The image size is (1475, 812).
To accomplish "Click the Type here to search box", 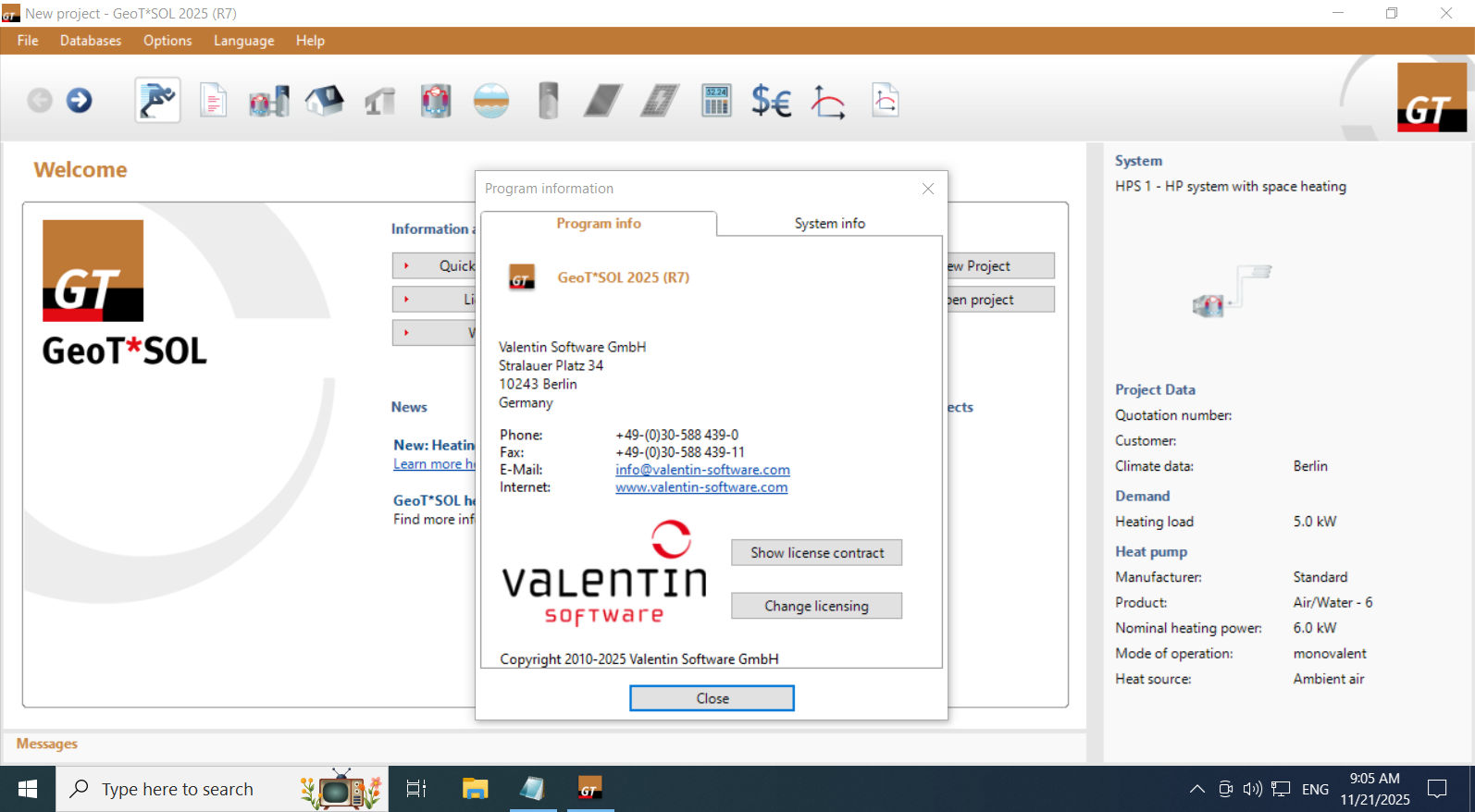I will (222, 789).
